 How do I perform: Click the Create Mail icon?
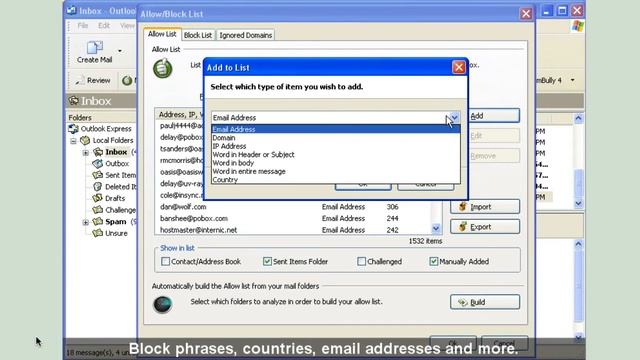tap(95, 47)
